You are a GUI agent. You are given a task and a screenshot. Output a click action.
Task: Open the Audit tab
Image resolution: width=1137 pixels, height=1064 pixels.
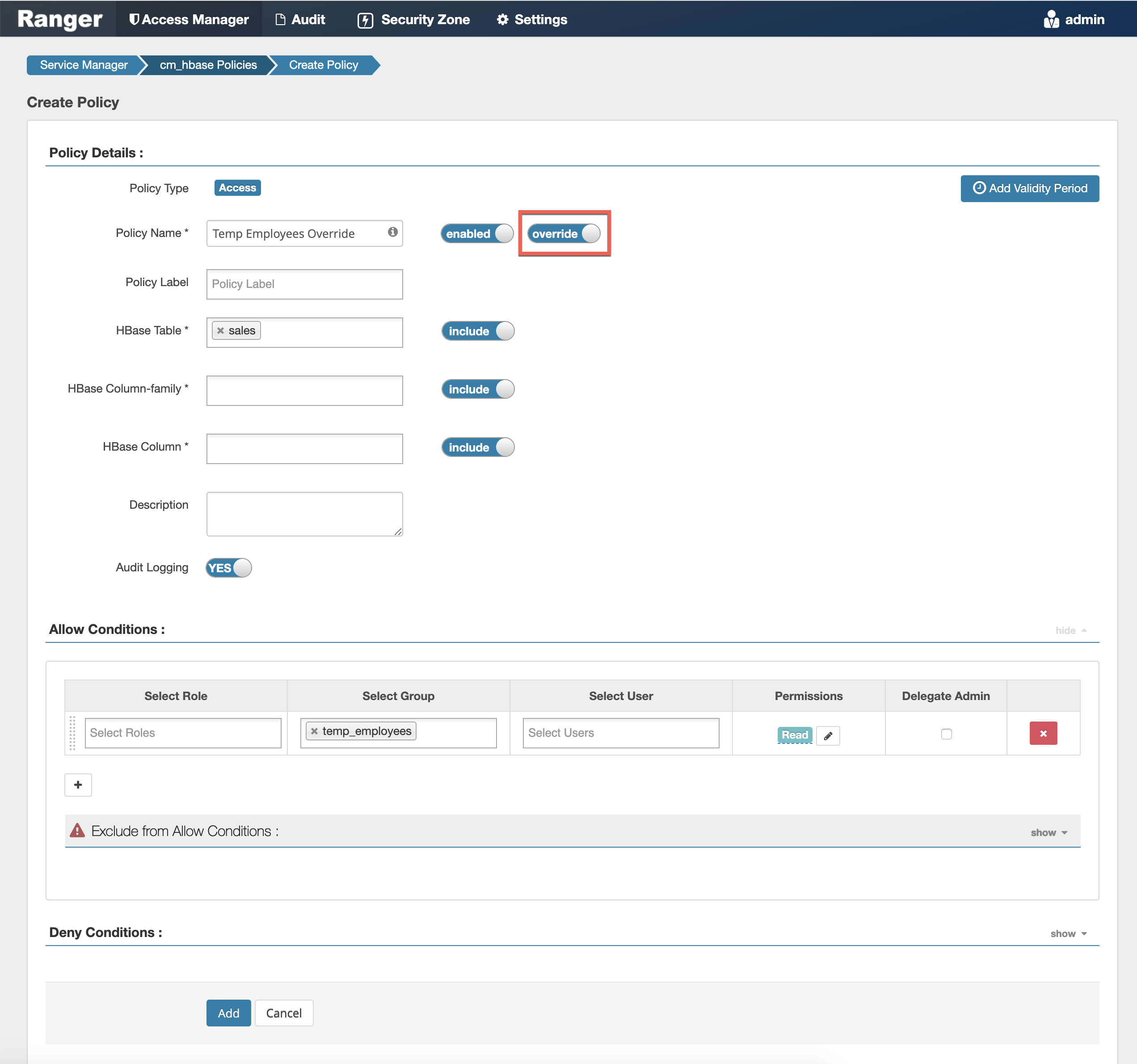point(300,20)
